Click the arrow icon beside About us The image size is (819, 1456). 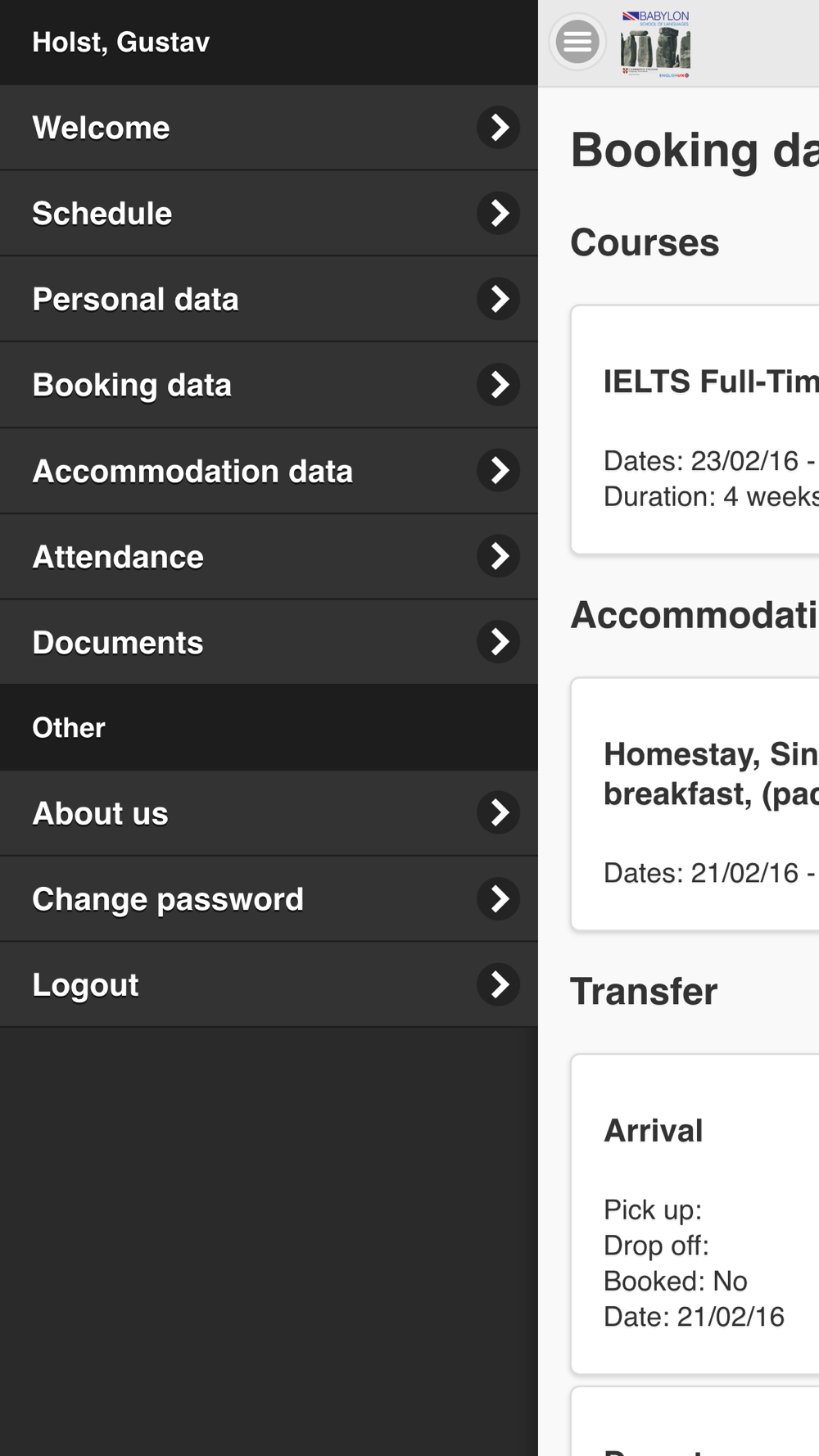499,813
